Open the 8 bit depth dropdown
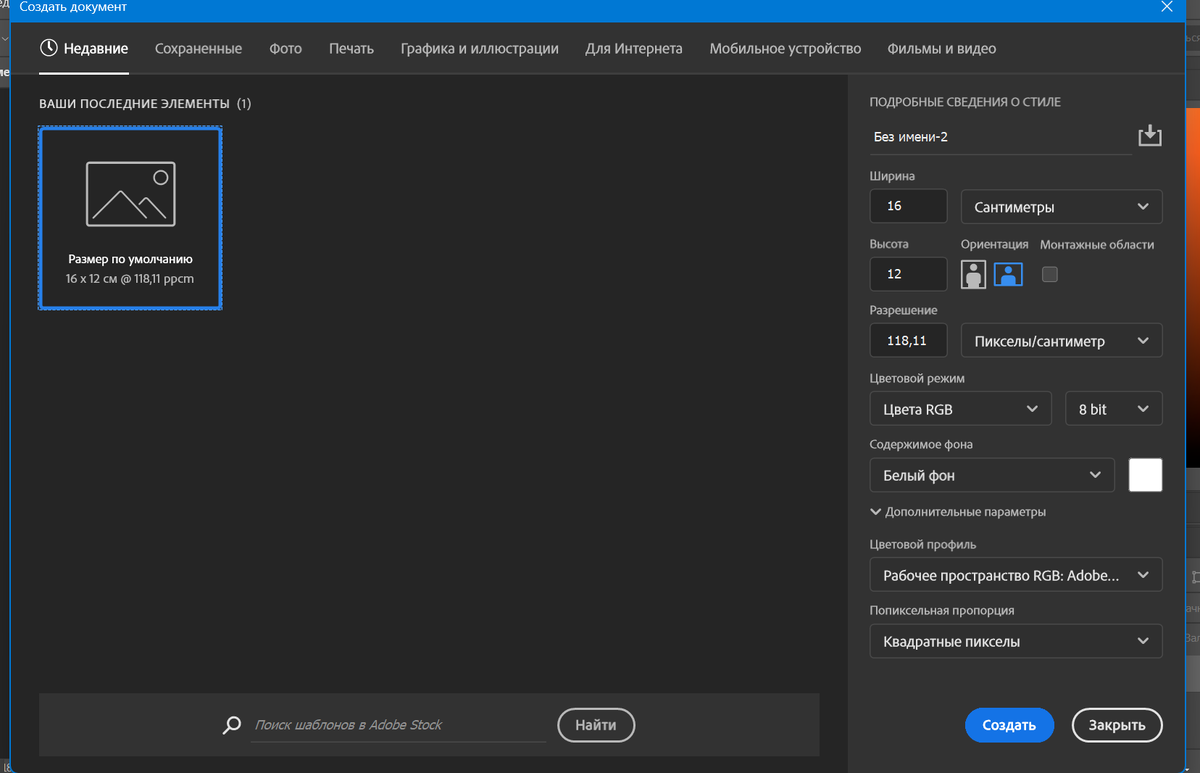 [x=1114, y=409]
